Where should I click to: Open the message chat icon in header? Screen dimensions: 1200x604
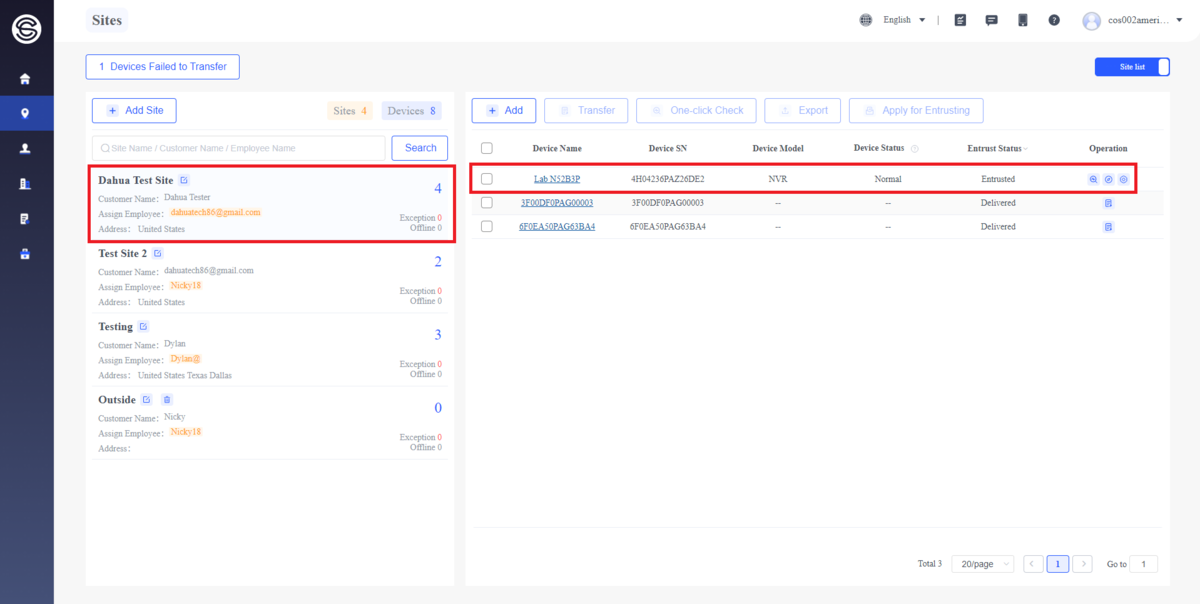point(991,20)
